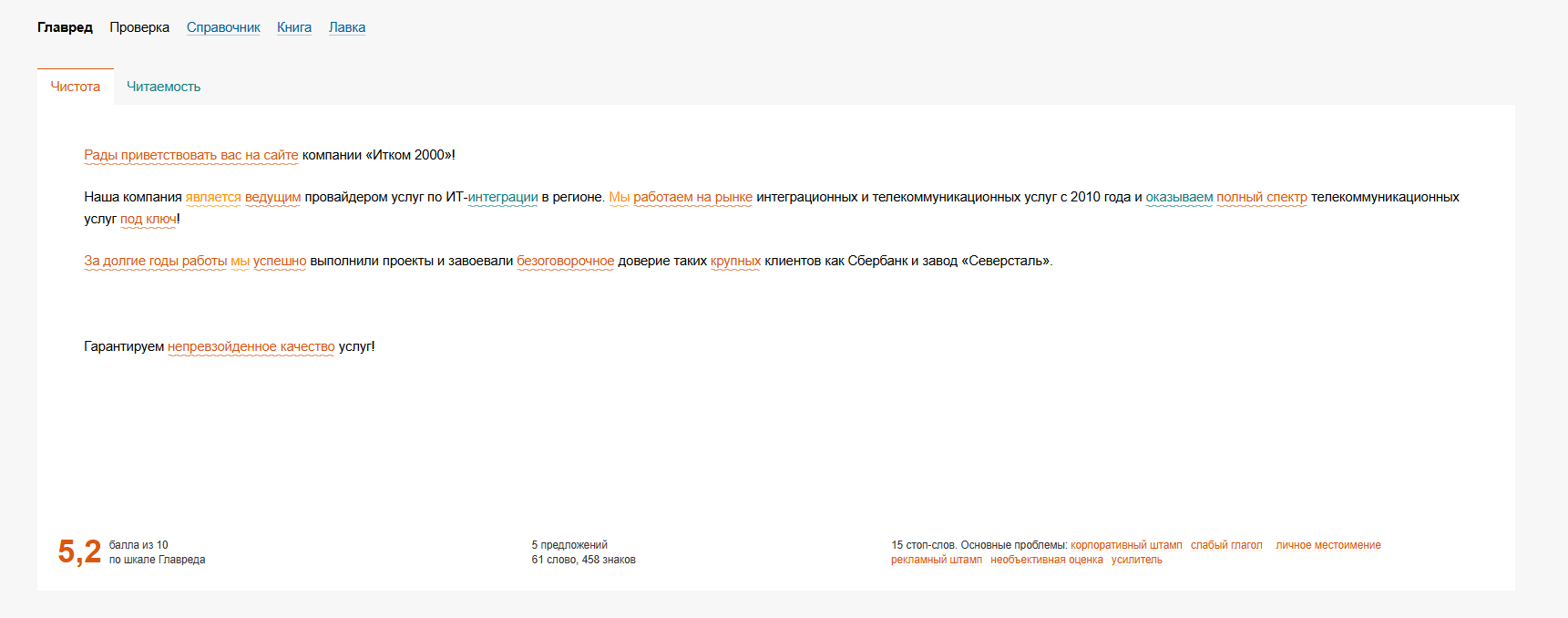The height and width of the screenshot is (618, 1568).
Task: Select the Чистота tab
Action: pyautogui.click(x=75, y=87)
